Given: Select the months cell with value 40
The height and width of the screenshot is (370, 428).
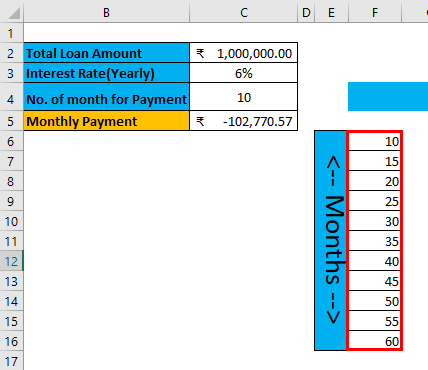Looking at the screenshot, I should (374, 261).
